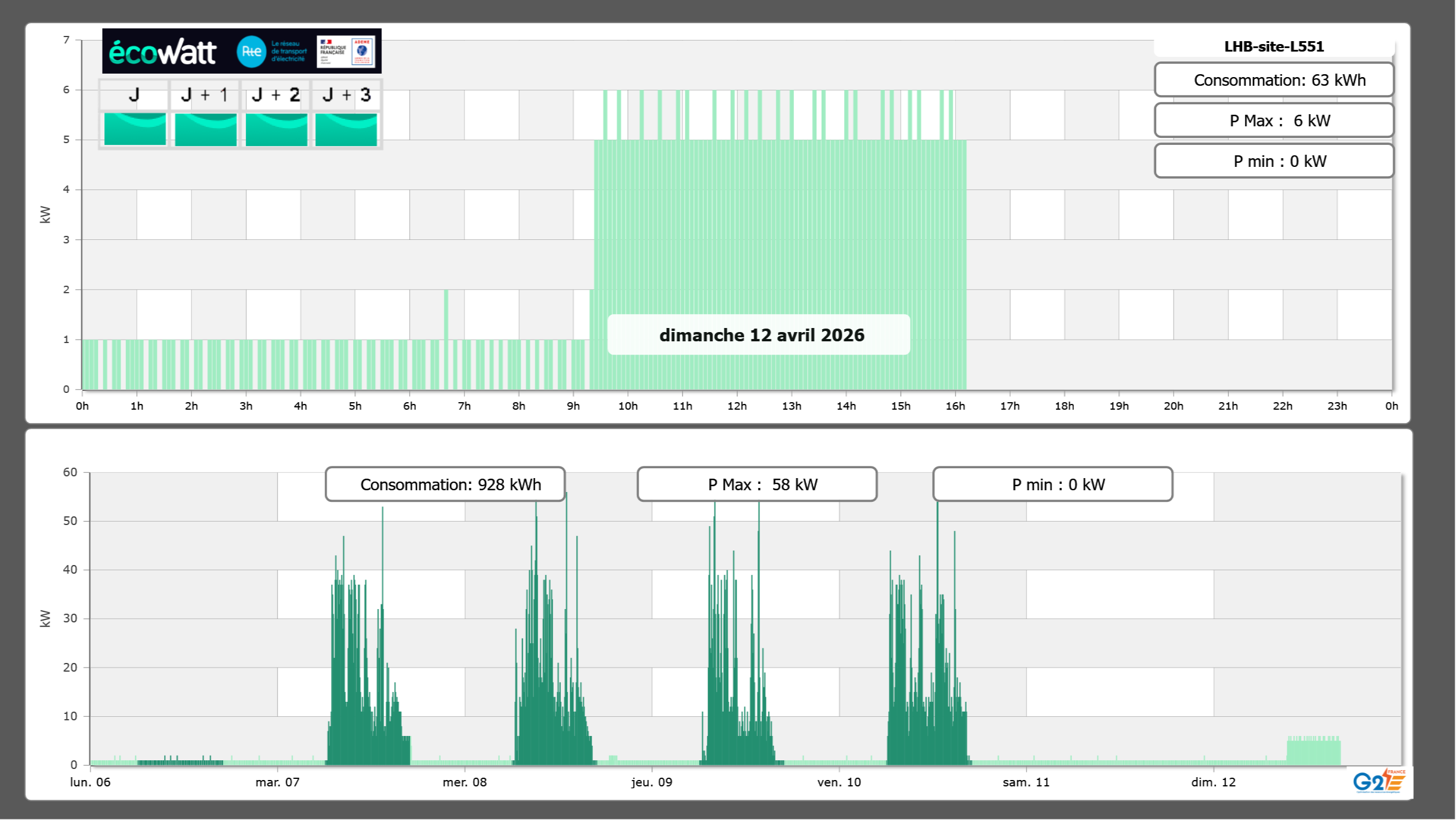Click the G2E France logo
This screenshot has height=820, width=1456.
coord(1379,781)
